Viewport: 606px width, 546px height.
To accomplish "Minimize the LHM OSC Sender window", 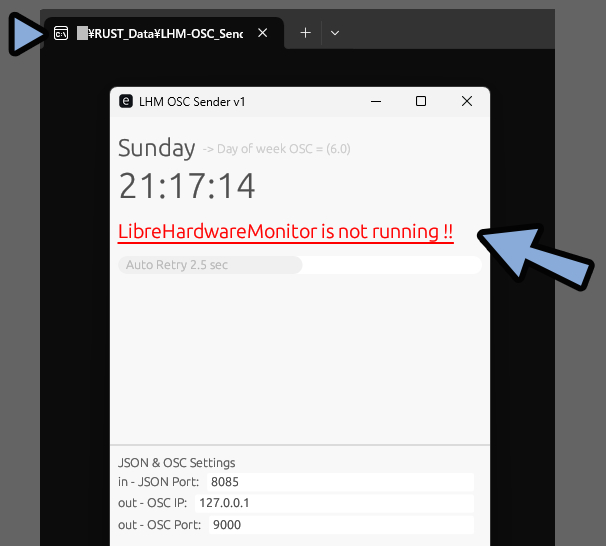I will tap(376, 102).
